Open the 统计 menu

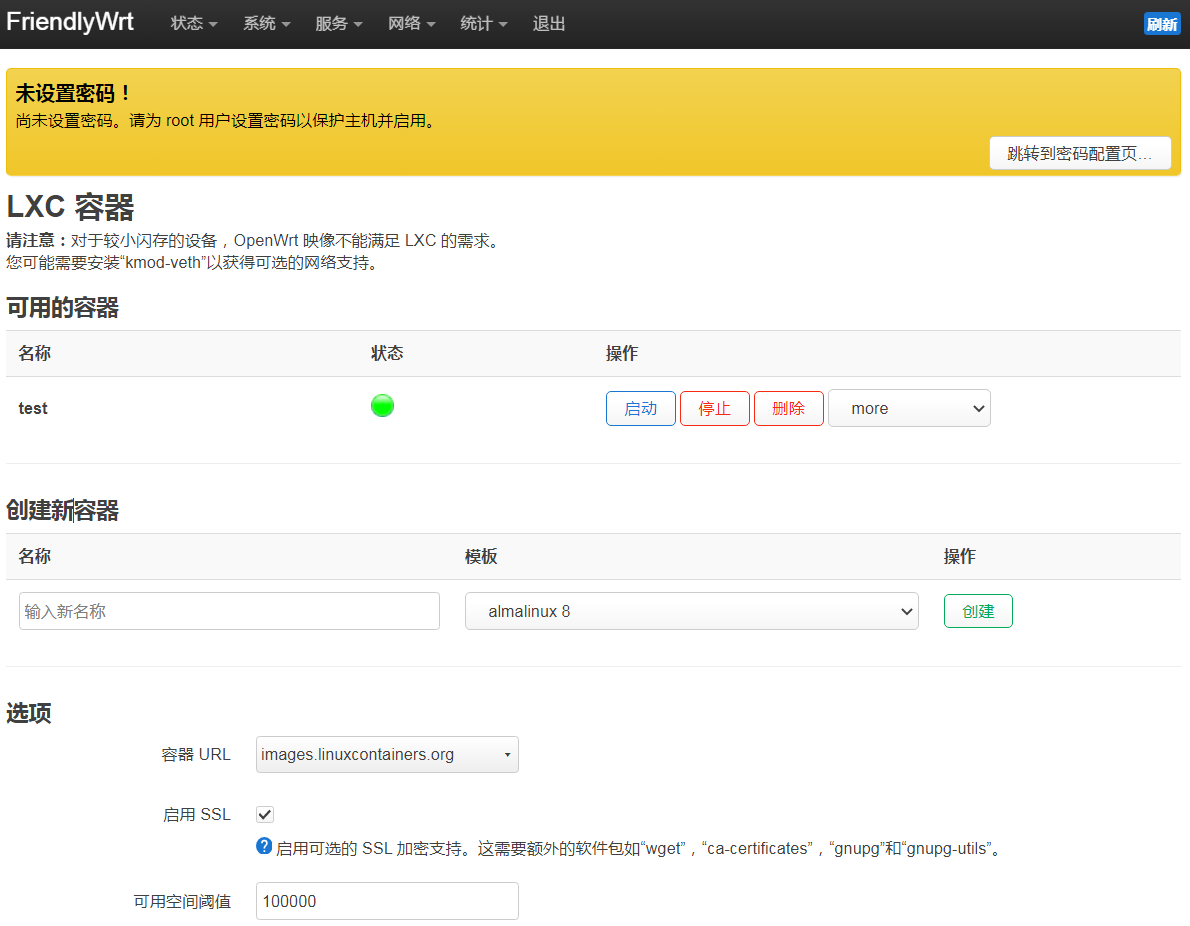coord(483,24)
